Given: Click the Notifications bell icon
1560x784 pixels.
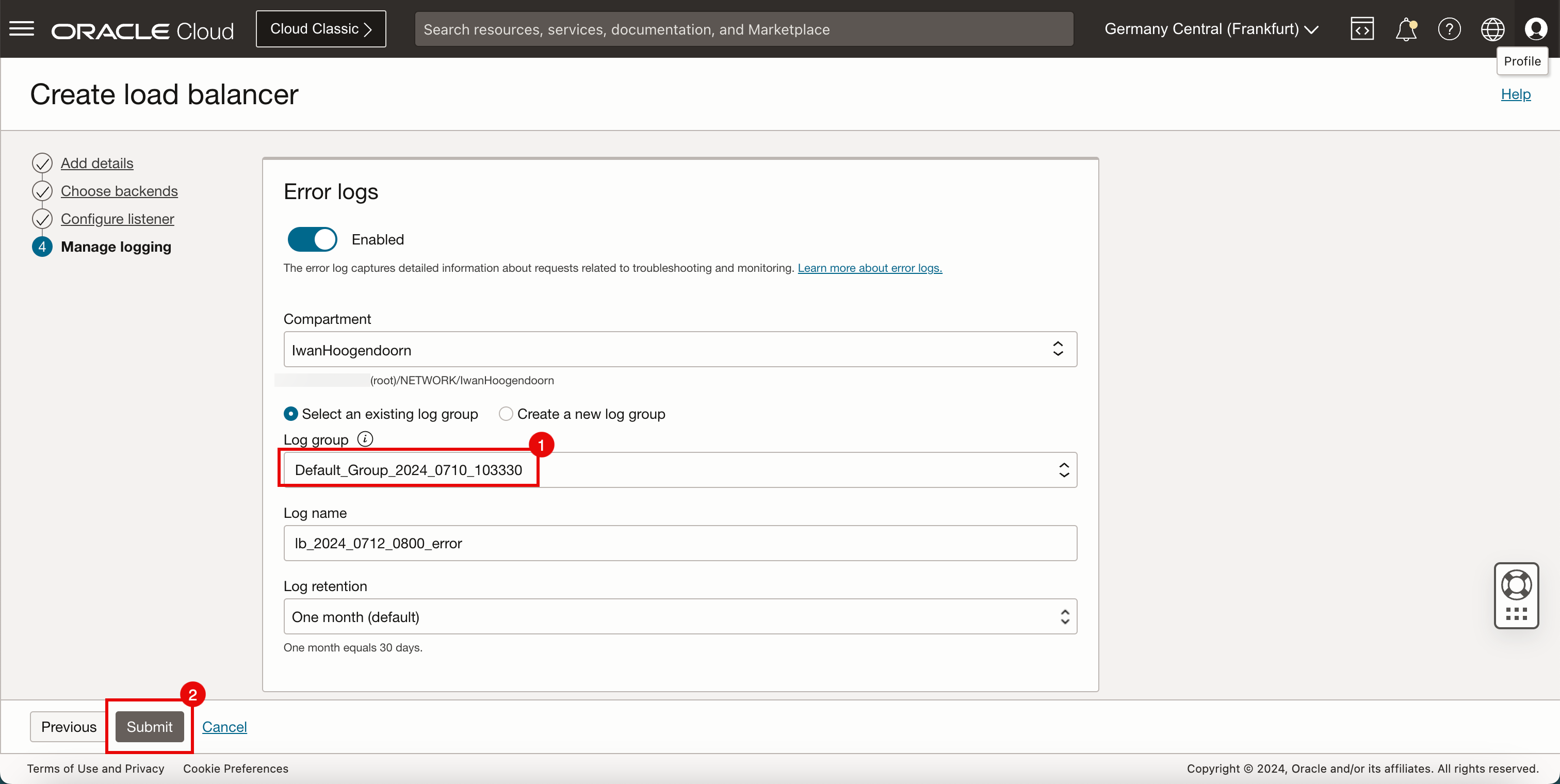Looking at the screenshot, I should [1406, 29].
